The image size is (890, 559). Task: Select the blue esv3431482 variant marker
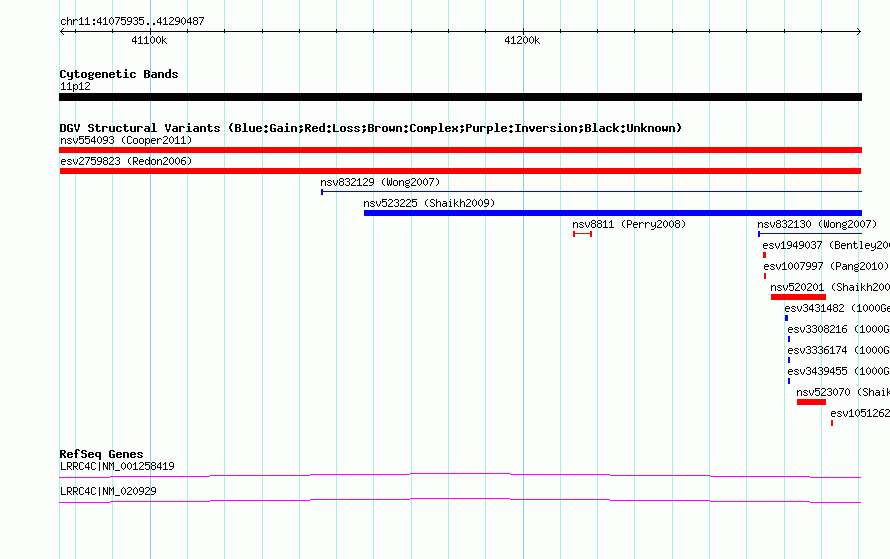coord(787,318)
